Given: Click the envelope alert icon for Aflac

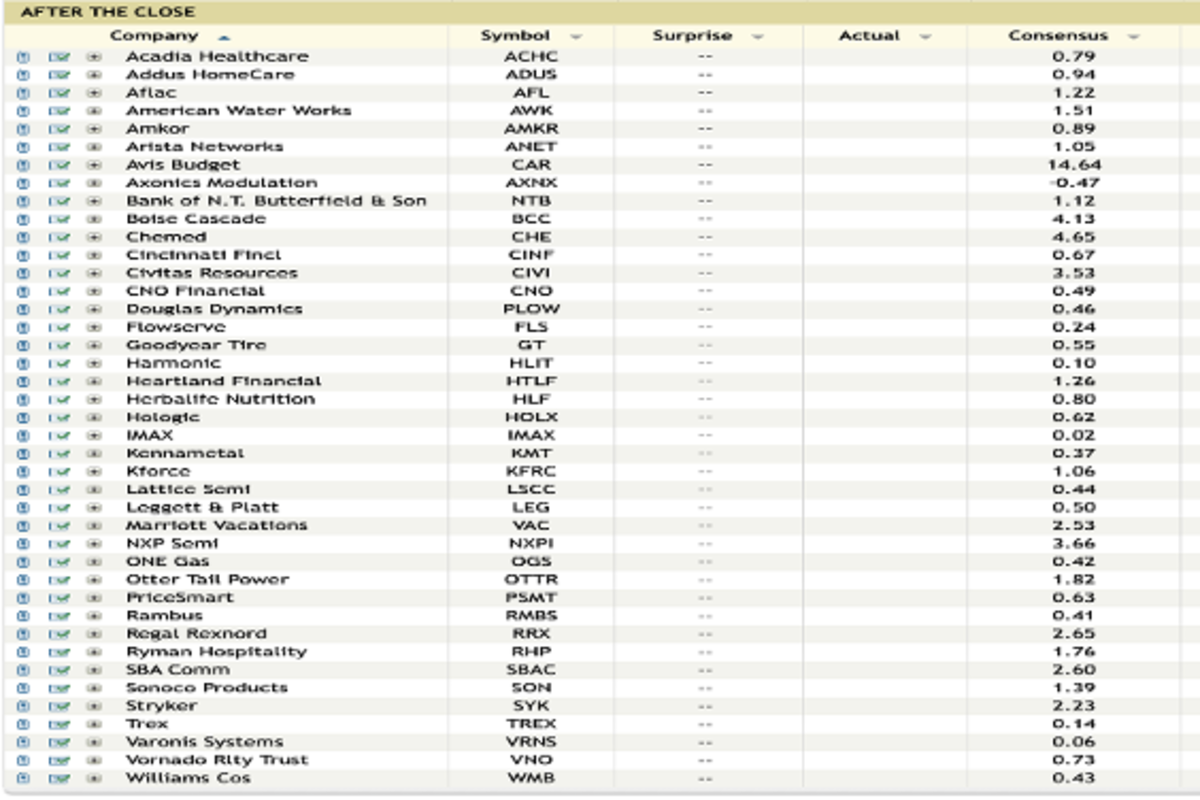Looking at the screenshot, I should (58, 93).
